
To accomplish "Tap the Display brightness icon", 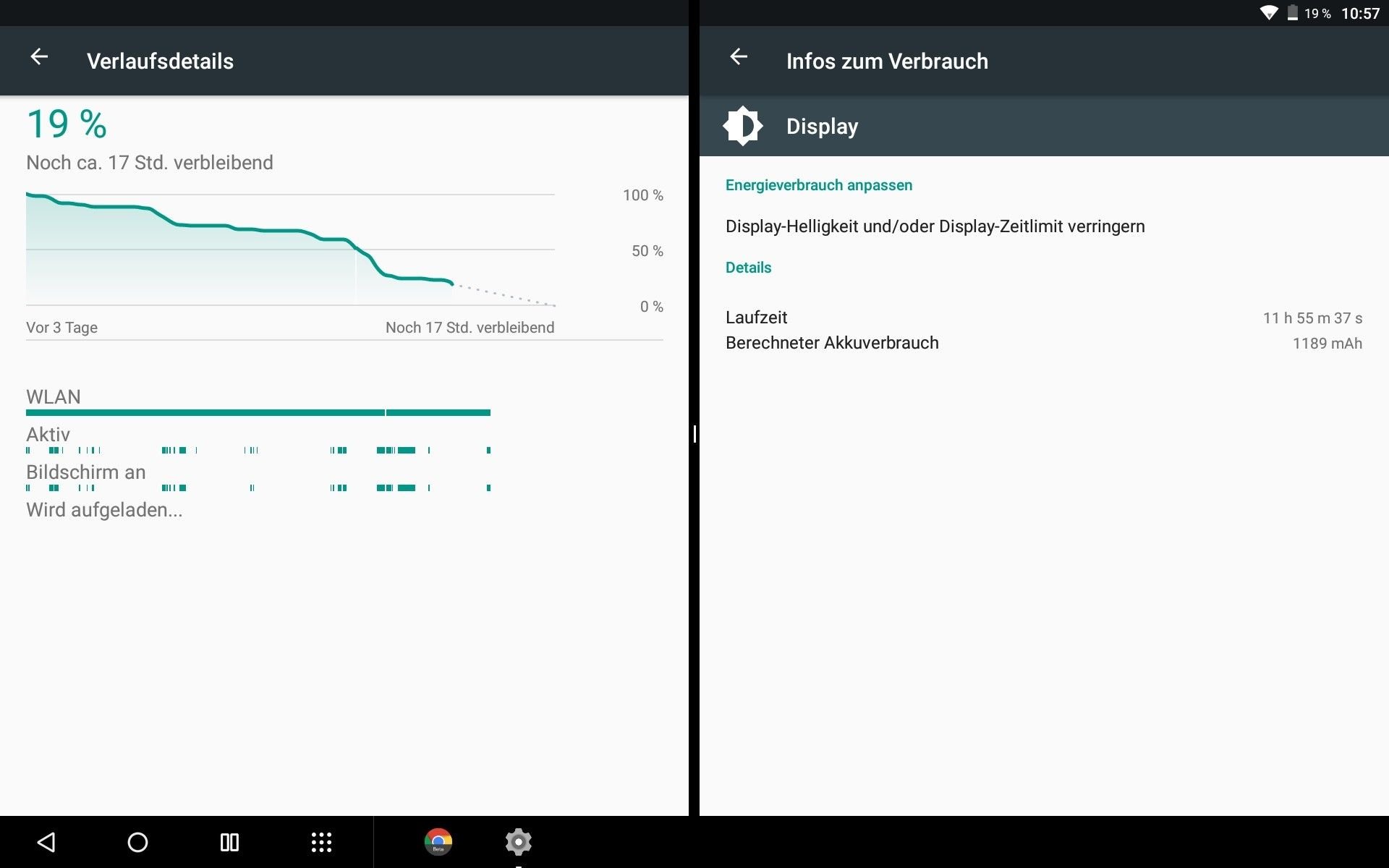I will pos(742,126).
